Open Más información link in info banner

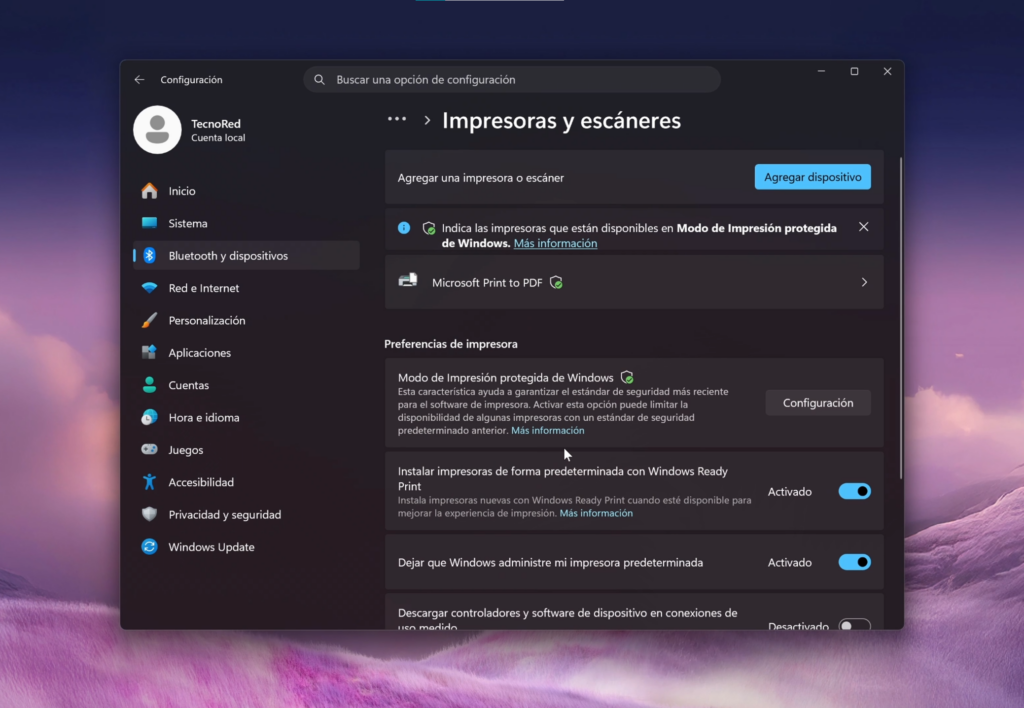click(x=555, y=243)
